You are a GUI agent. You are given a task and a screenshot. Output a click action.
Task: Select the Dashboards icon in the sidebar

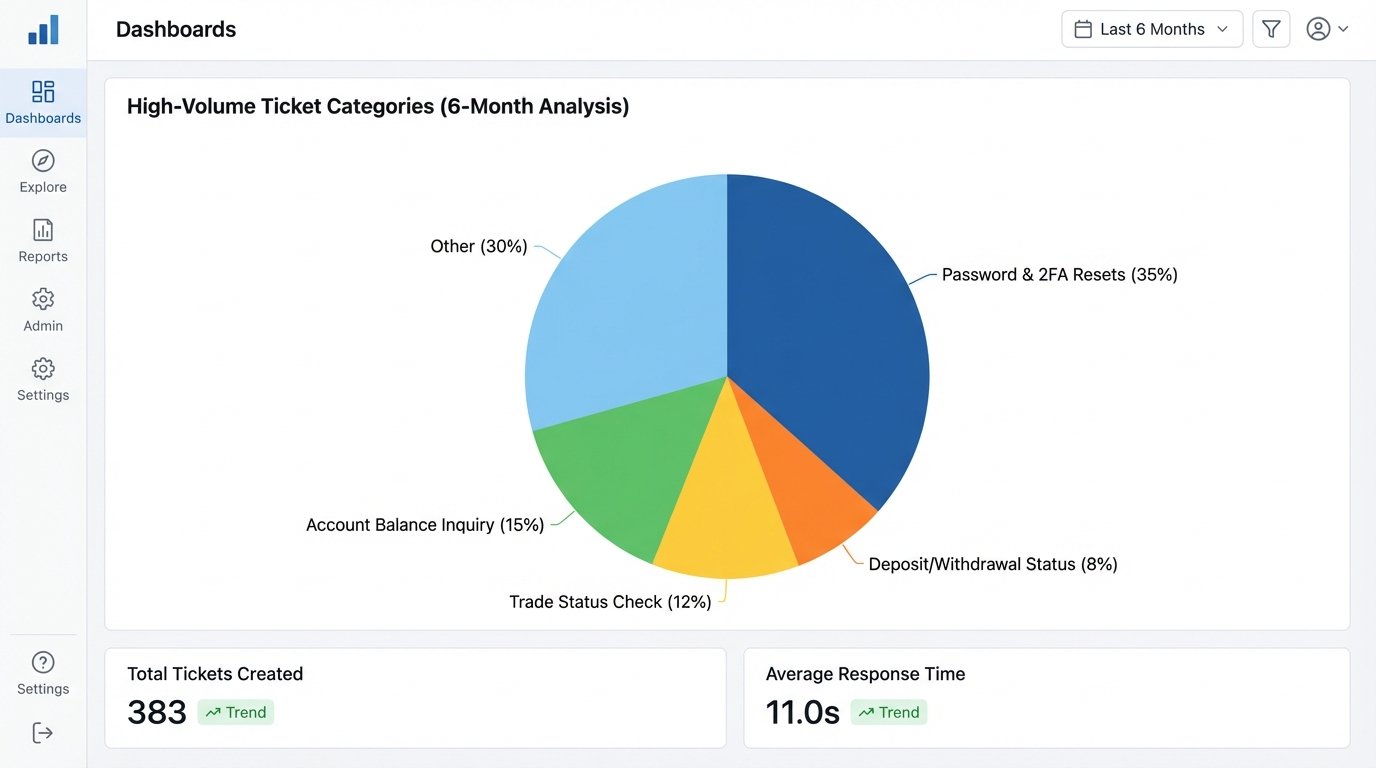pyautogui.click(x=43, y=90)
